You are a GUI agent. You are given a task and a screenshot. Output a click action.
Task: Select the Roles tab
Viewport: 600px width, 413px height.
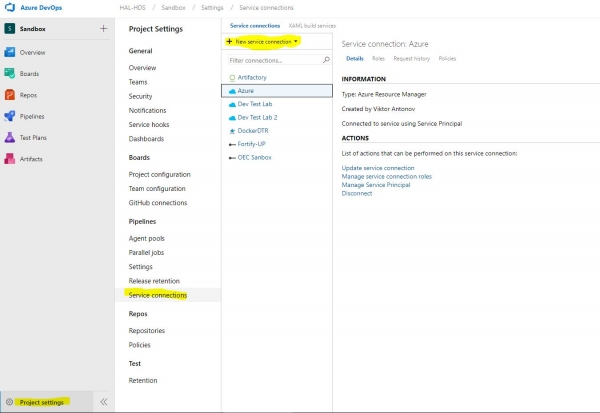click(378, 59)
